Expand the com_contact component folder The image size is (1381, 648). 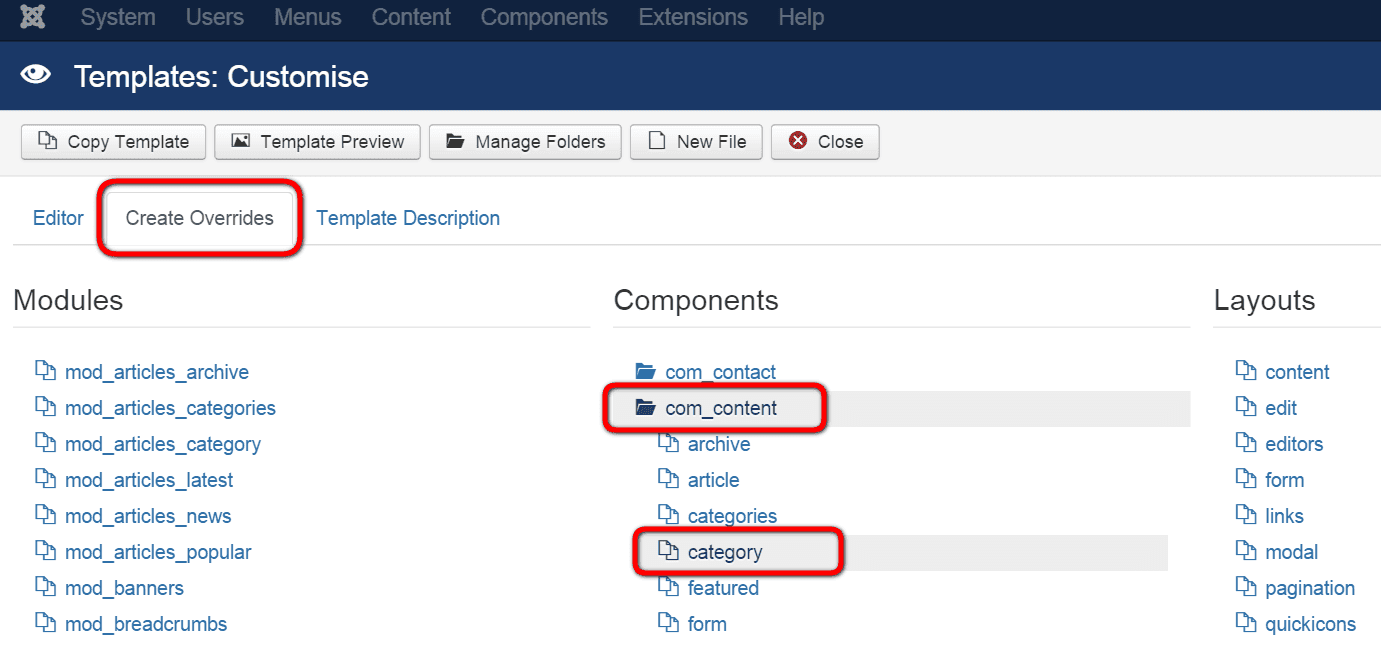720,372
